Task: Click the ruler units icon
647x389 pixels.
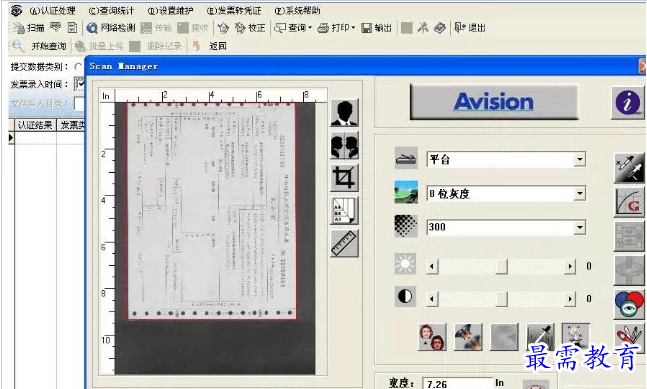Action: tap(345, 243)
